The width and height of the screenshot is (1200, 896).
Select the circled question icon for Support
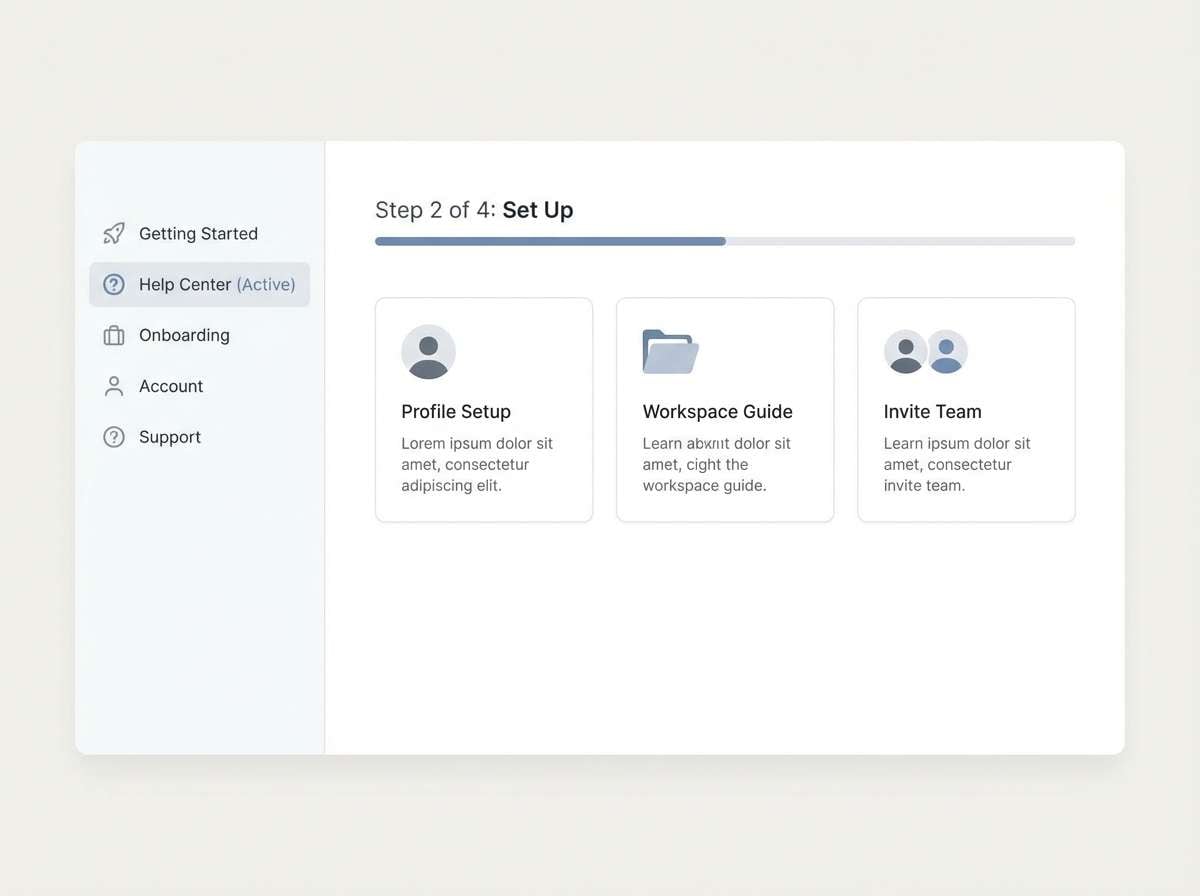click(114, 437)
